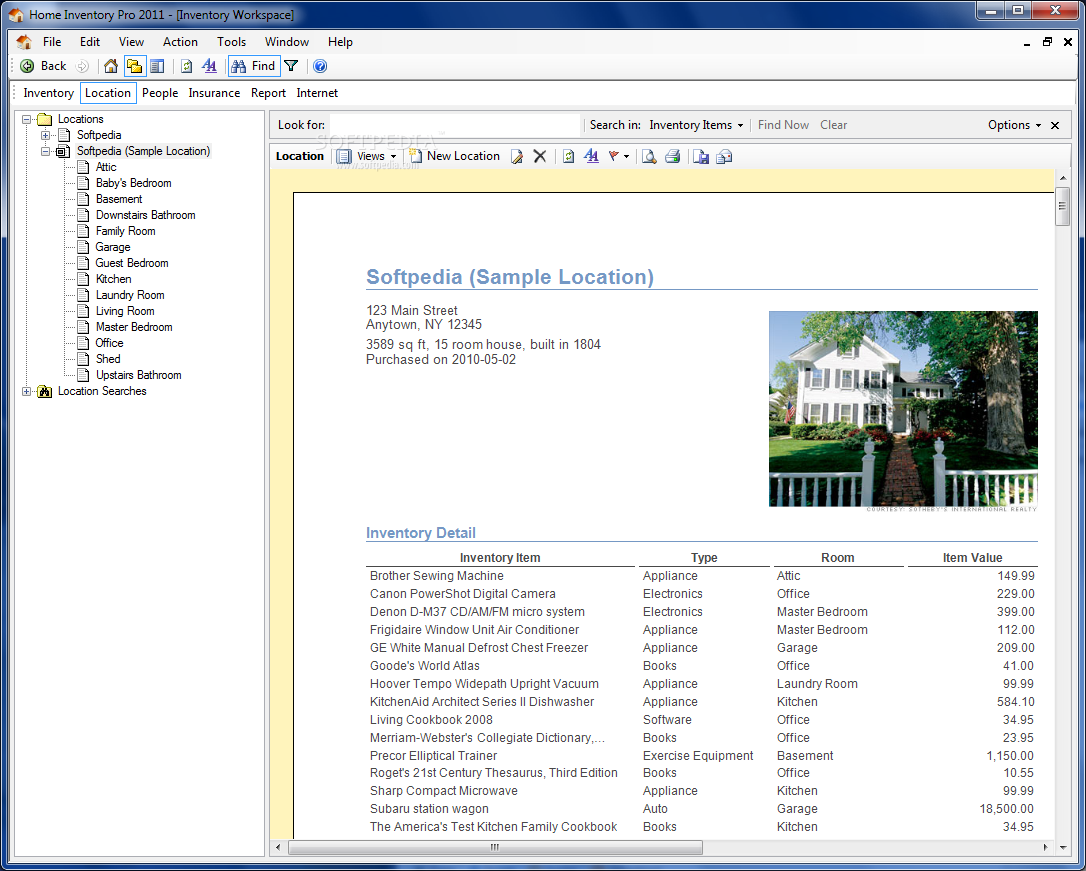This screenshot has width=1086, height=871.
Task: Click the New Location button
Action: coord(455,156)
